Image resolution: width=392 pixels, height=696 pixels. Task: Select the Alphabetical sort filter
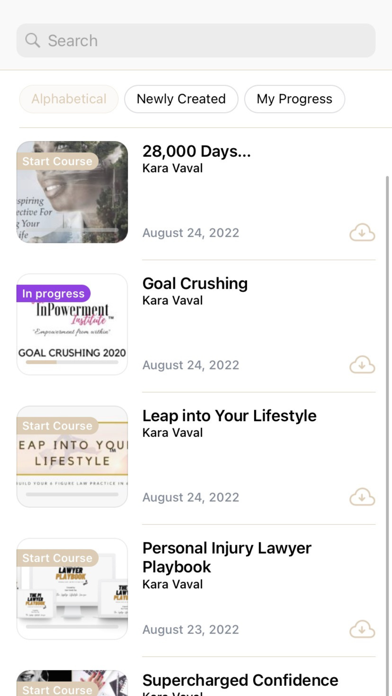[x=69, y=99]
